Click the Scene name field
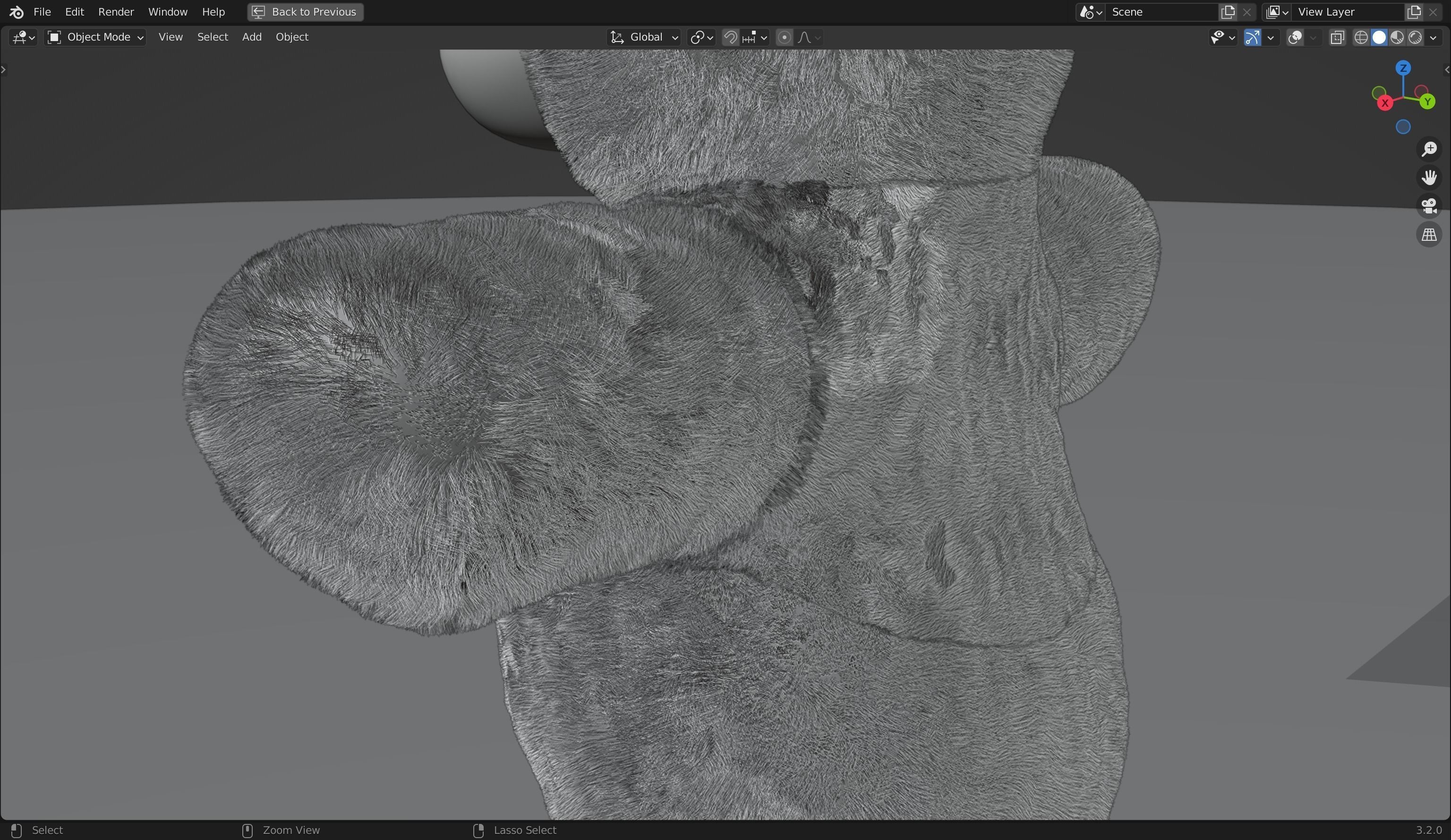Screen dimensions: 1451x840 click(x=1161, y=12)
